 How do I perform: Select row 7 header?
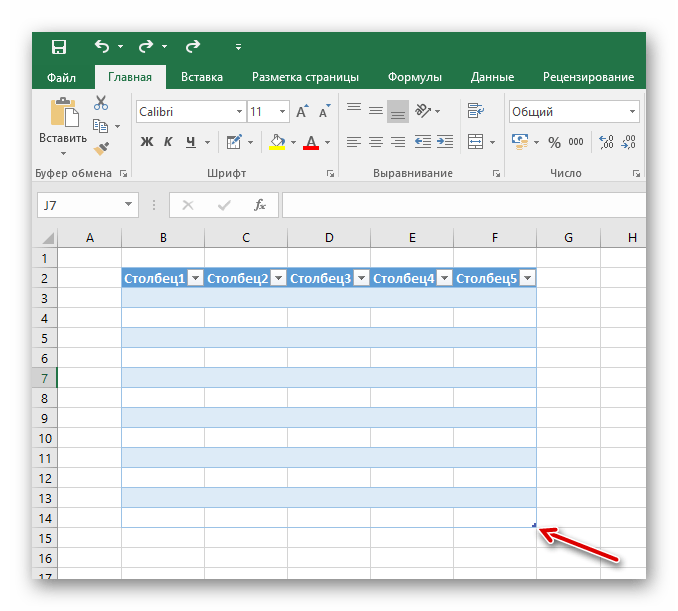click(x=45, y=378)
